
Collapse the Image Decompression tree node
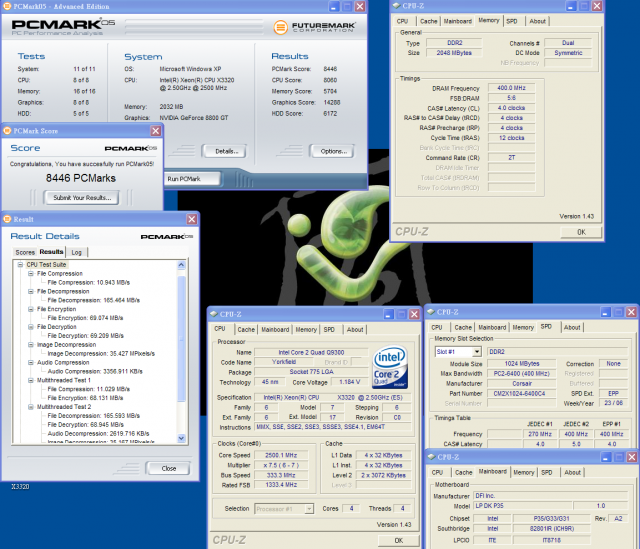pyautogui.click(x=31, y=345)
